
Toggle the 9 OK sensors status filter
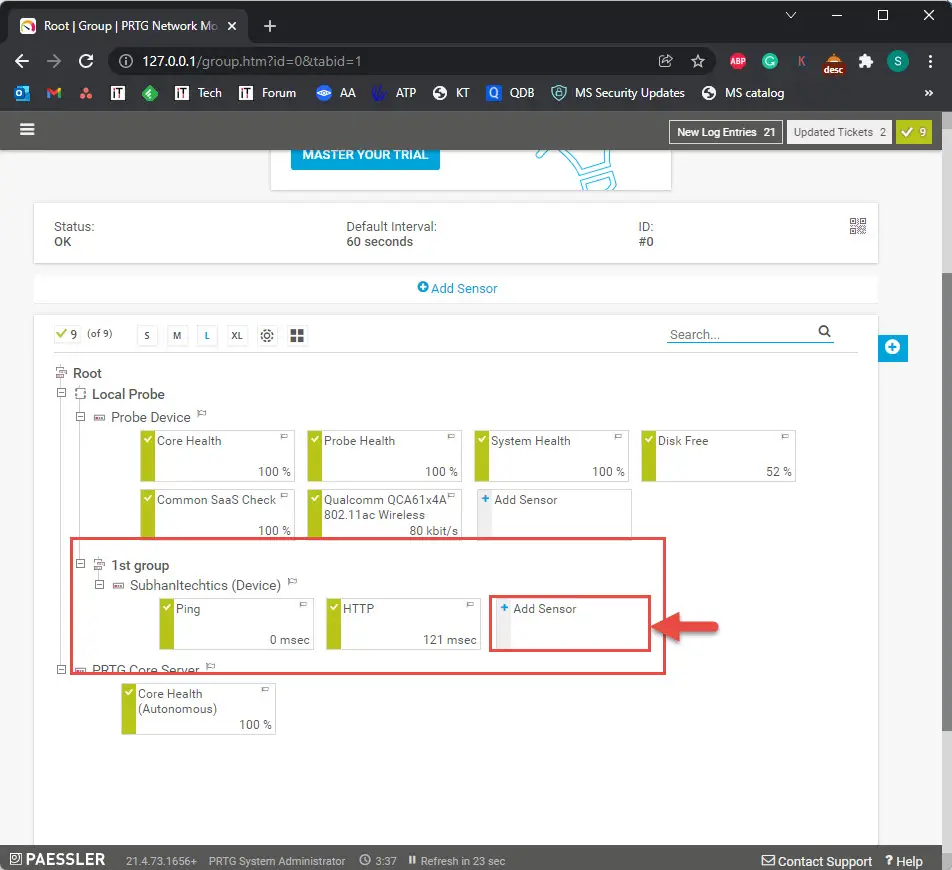[67, 334]
